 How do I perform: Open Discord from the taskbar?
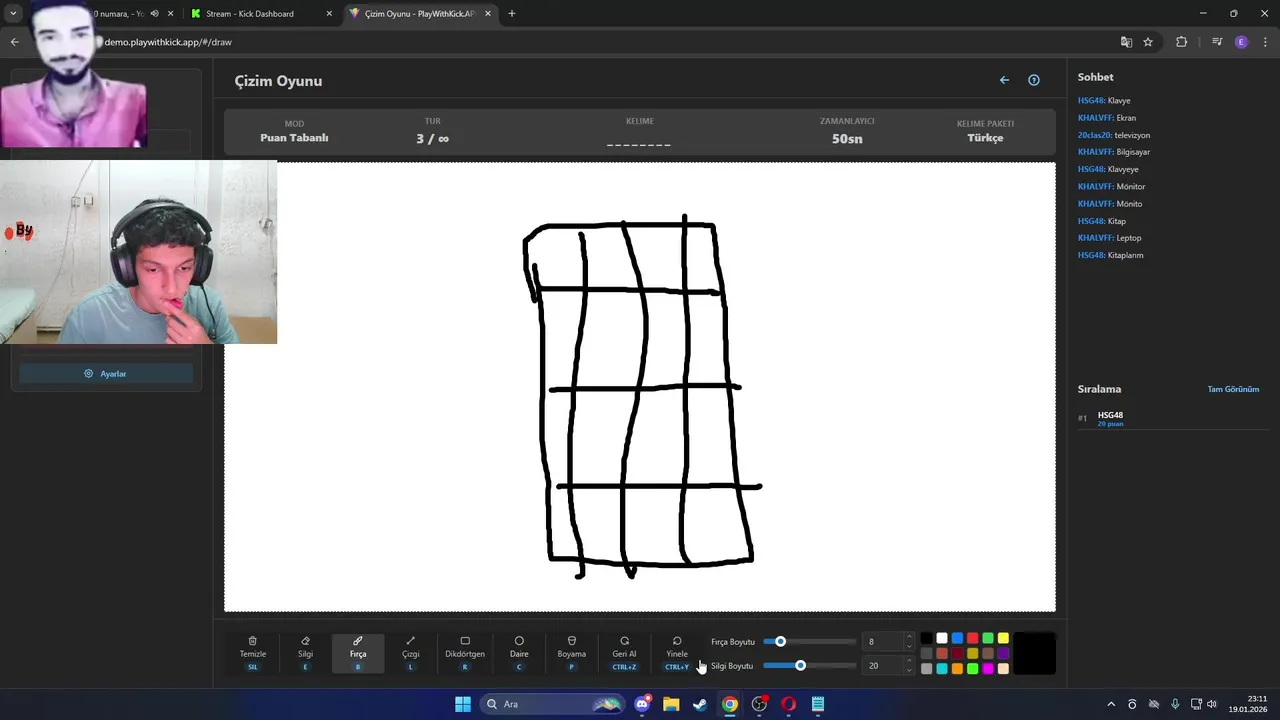coord(642,704)
